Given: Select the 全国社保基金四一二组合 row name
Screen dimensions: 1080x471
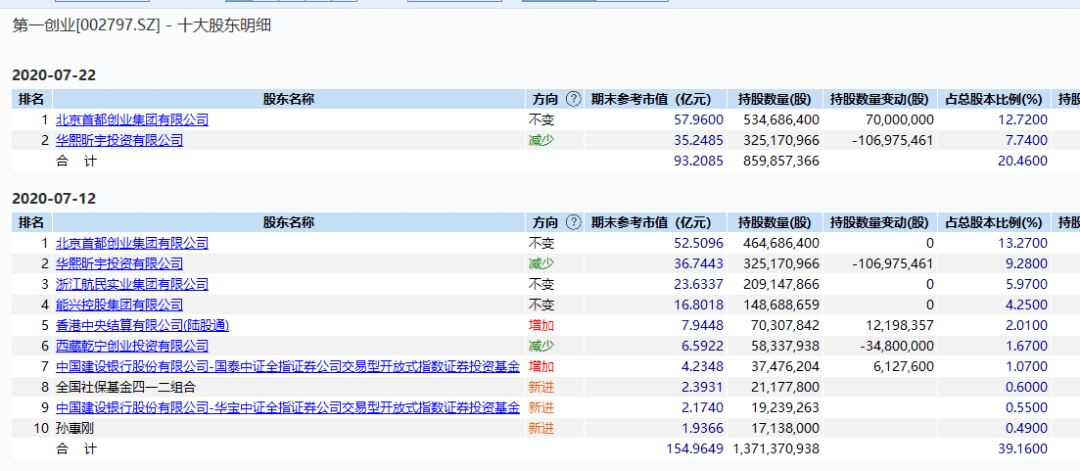Looking at the screenshot, I should (126, 387).
